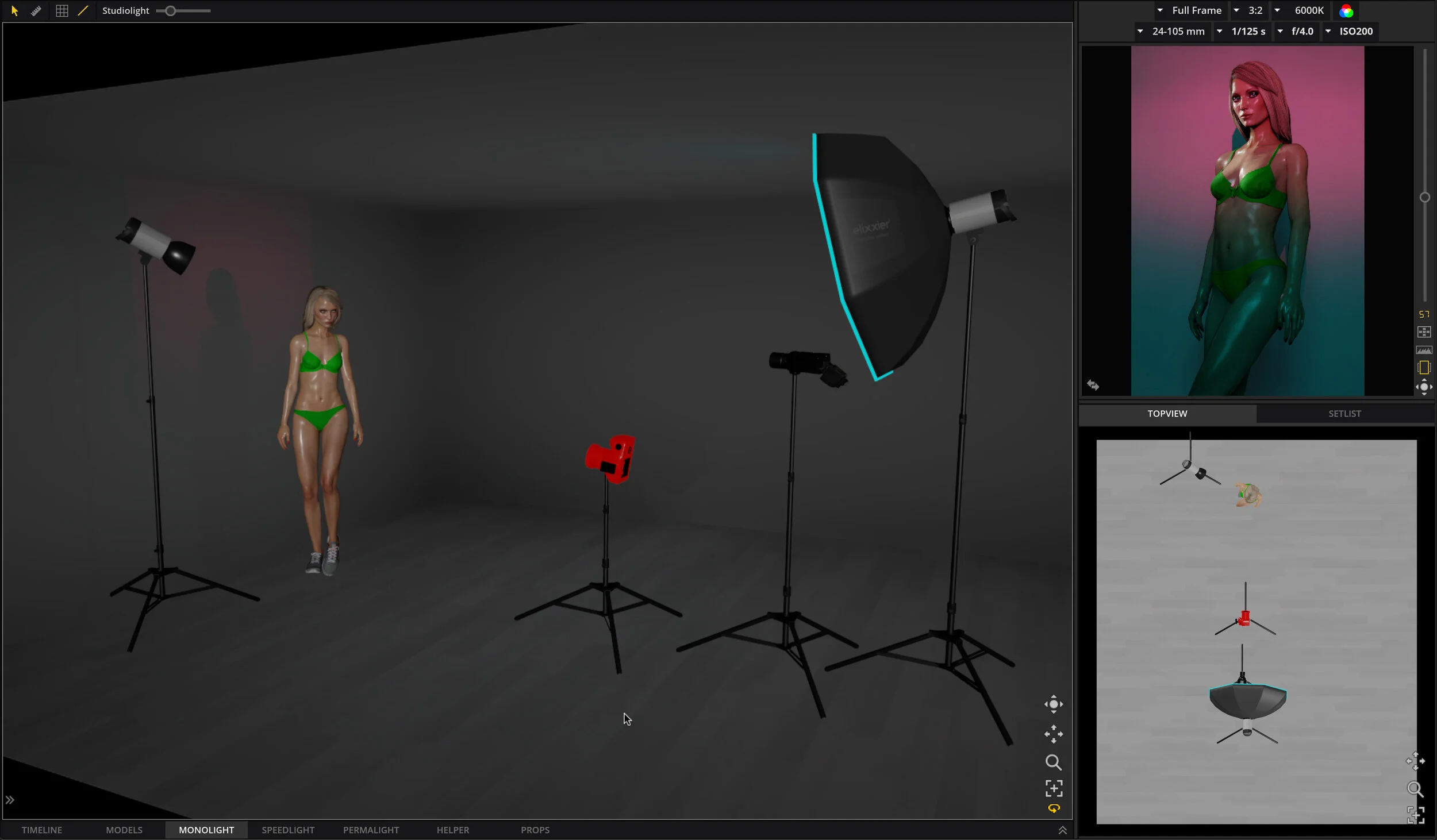
Task: Open the SPEEDLIGHT tab
Action: (x=288, y=830)
